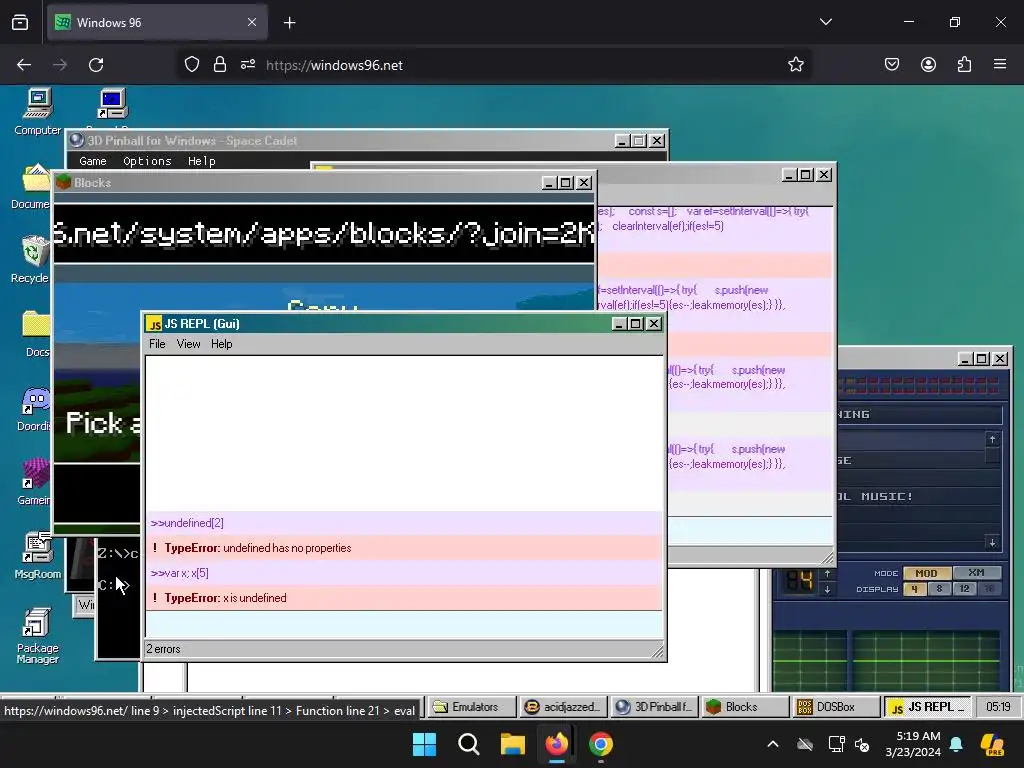Open the Firefox extensions puzzle icon
The width and height of the screenshot is (1024, 768).
[x=964, y=64]
